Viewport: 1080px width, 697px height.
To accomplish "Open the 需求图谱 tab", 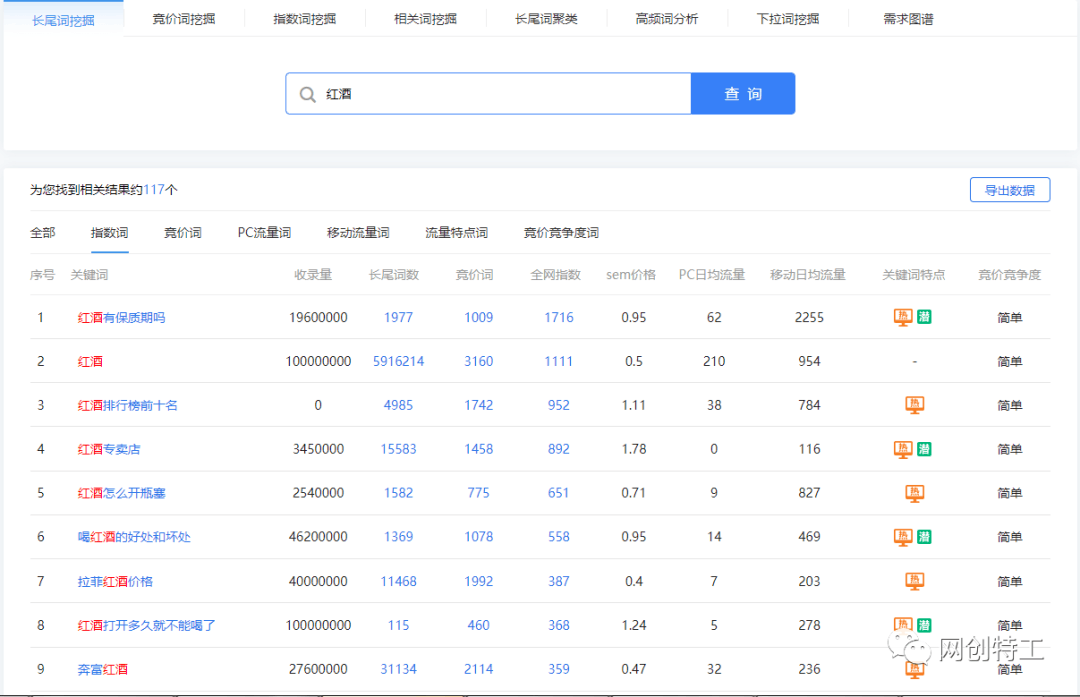I will click(907, 17).
